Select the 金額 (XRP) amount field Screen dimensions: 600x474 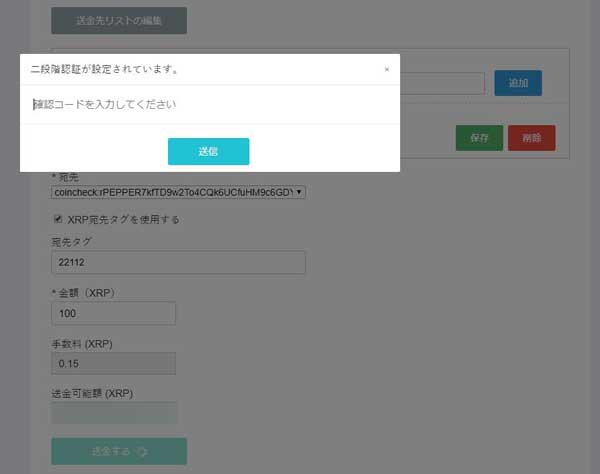click(x=113, y=313)
